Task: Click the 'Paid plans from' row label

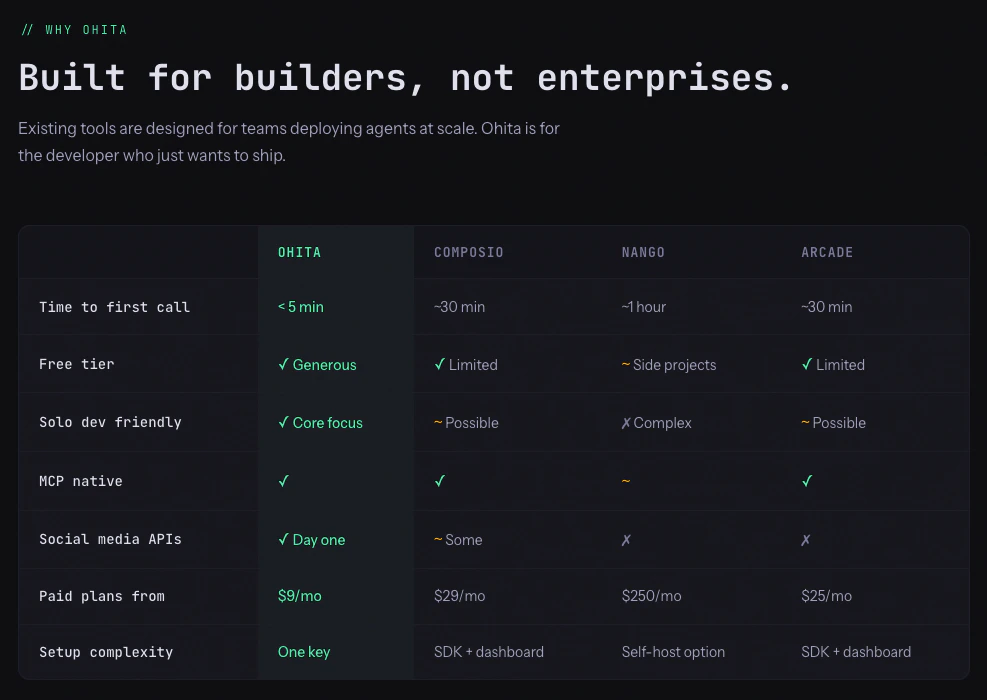Action: [102, 596]
